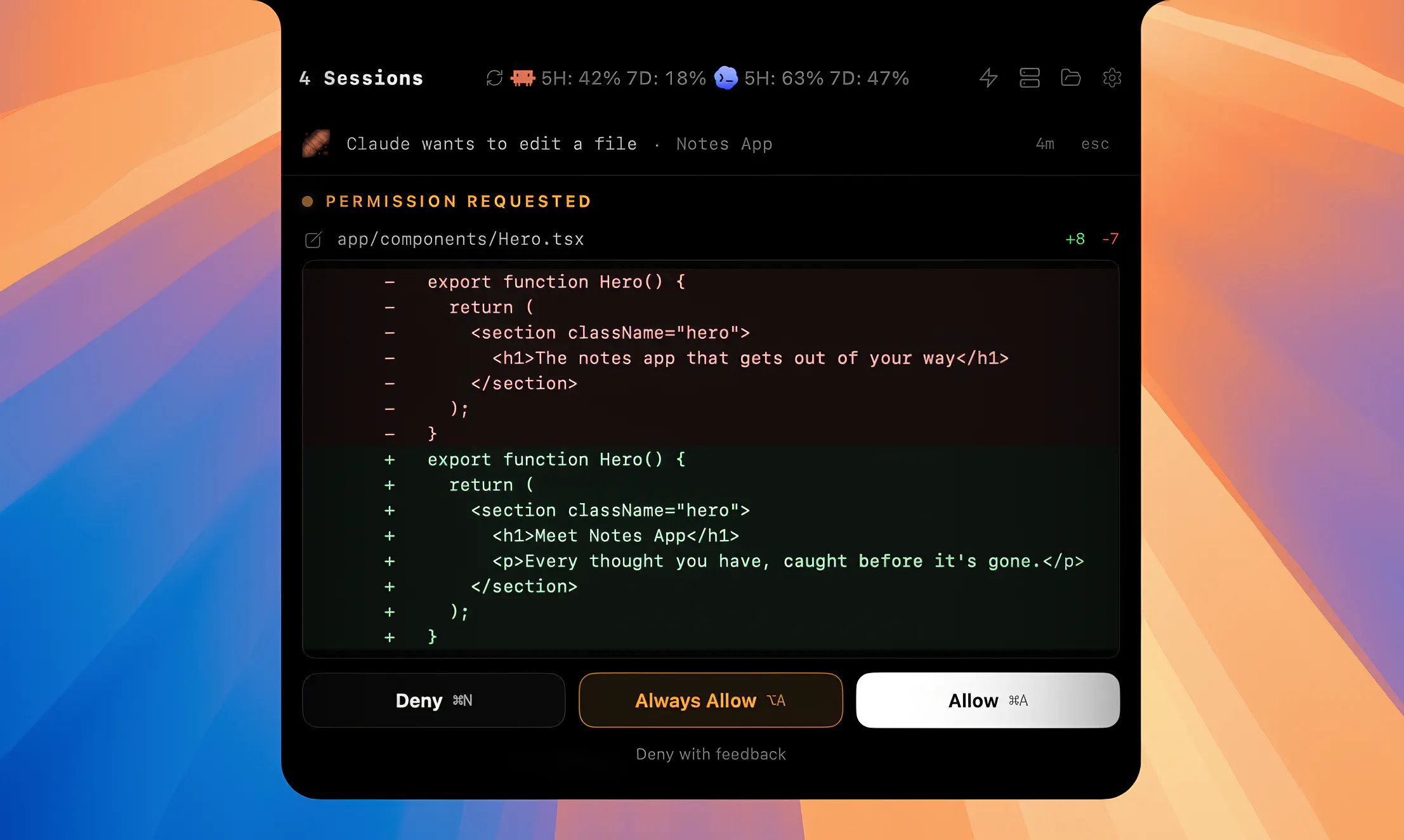The height and width of the screenshot is (840, 1404).
Task: Click 'Claude wants to edit a file' title
Action: pyautogui.click(x=492, y=144)
